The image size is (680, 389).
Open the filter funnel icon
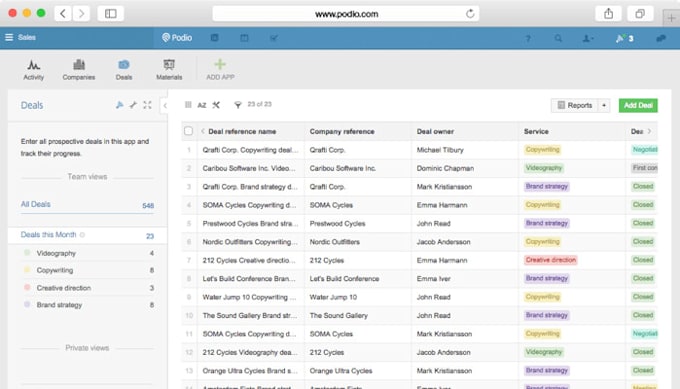[238, 105]
